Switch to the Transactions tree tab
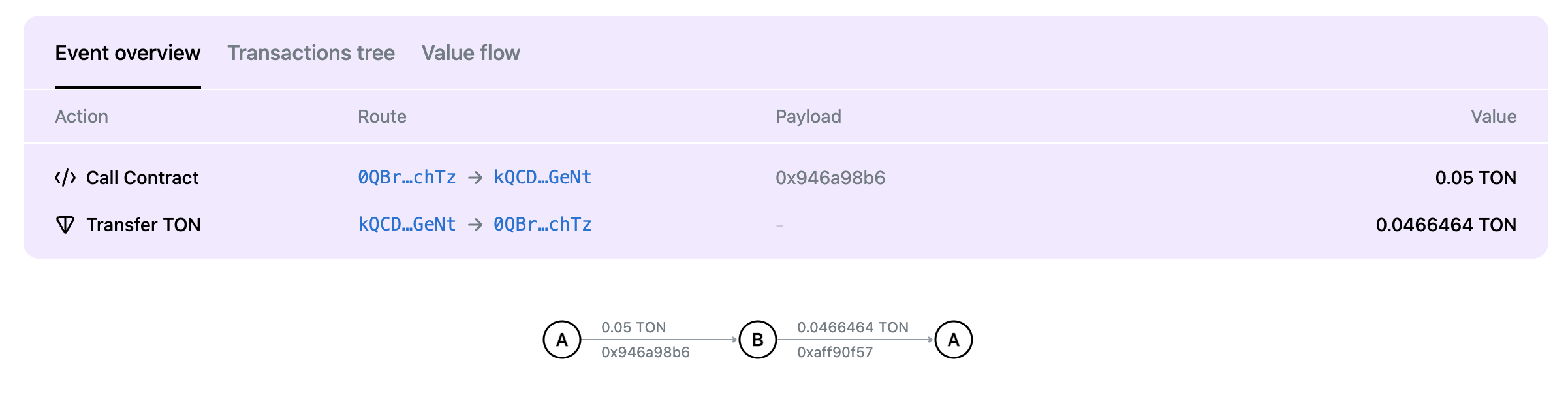Screen dimensions: 1568x414 (x=311, y=53)
